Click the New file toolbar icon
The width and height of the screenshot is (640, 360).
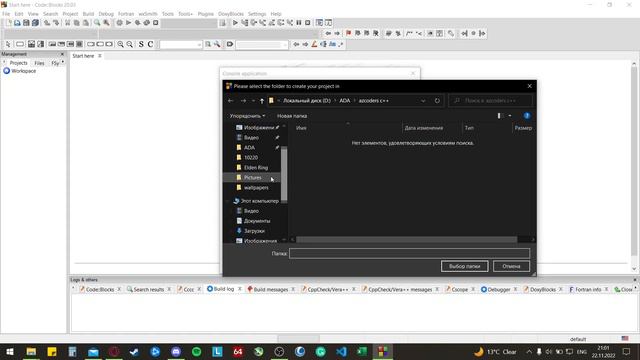[8, 23]
